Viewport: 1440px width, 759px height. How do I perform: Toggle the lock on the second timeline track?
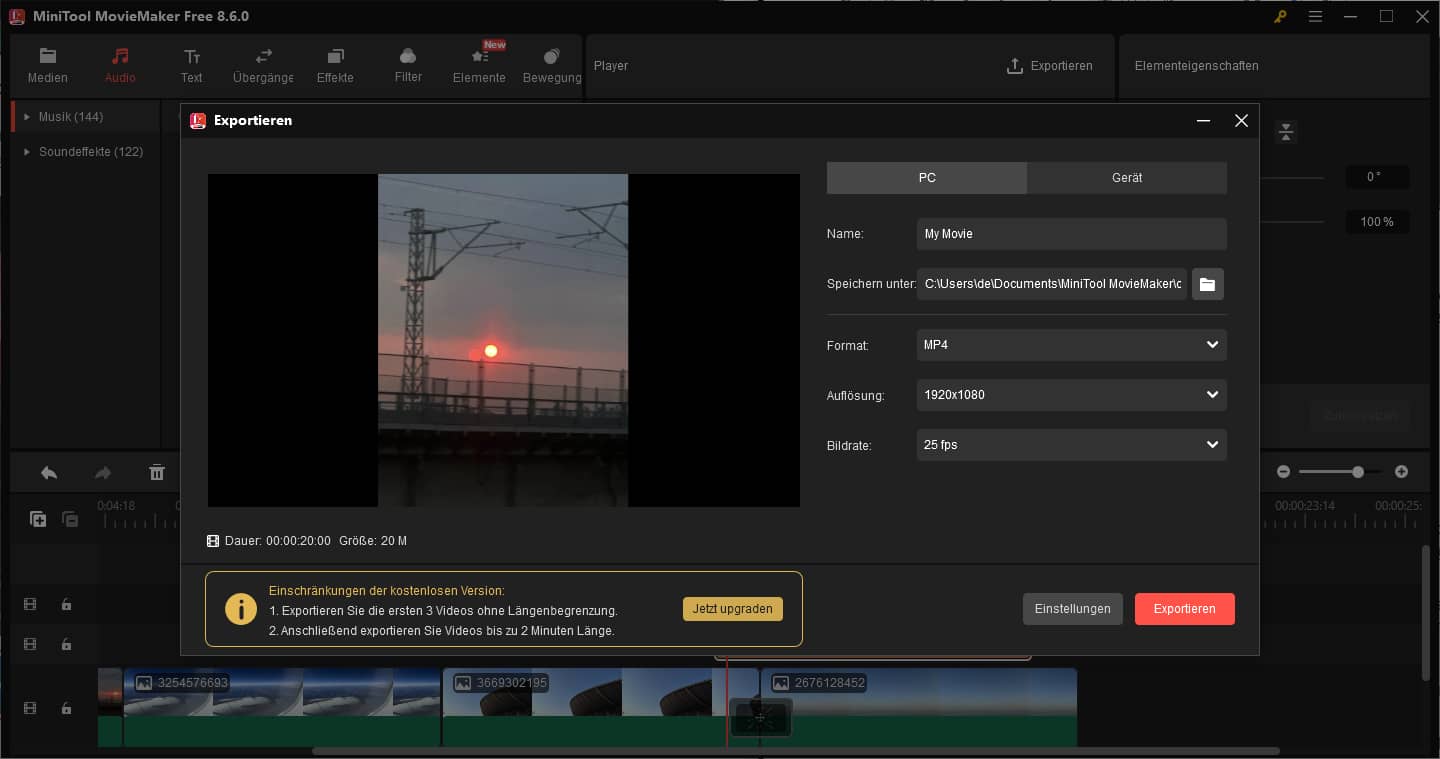(66, 644)
